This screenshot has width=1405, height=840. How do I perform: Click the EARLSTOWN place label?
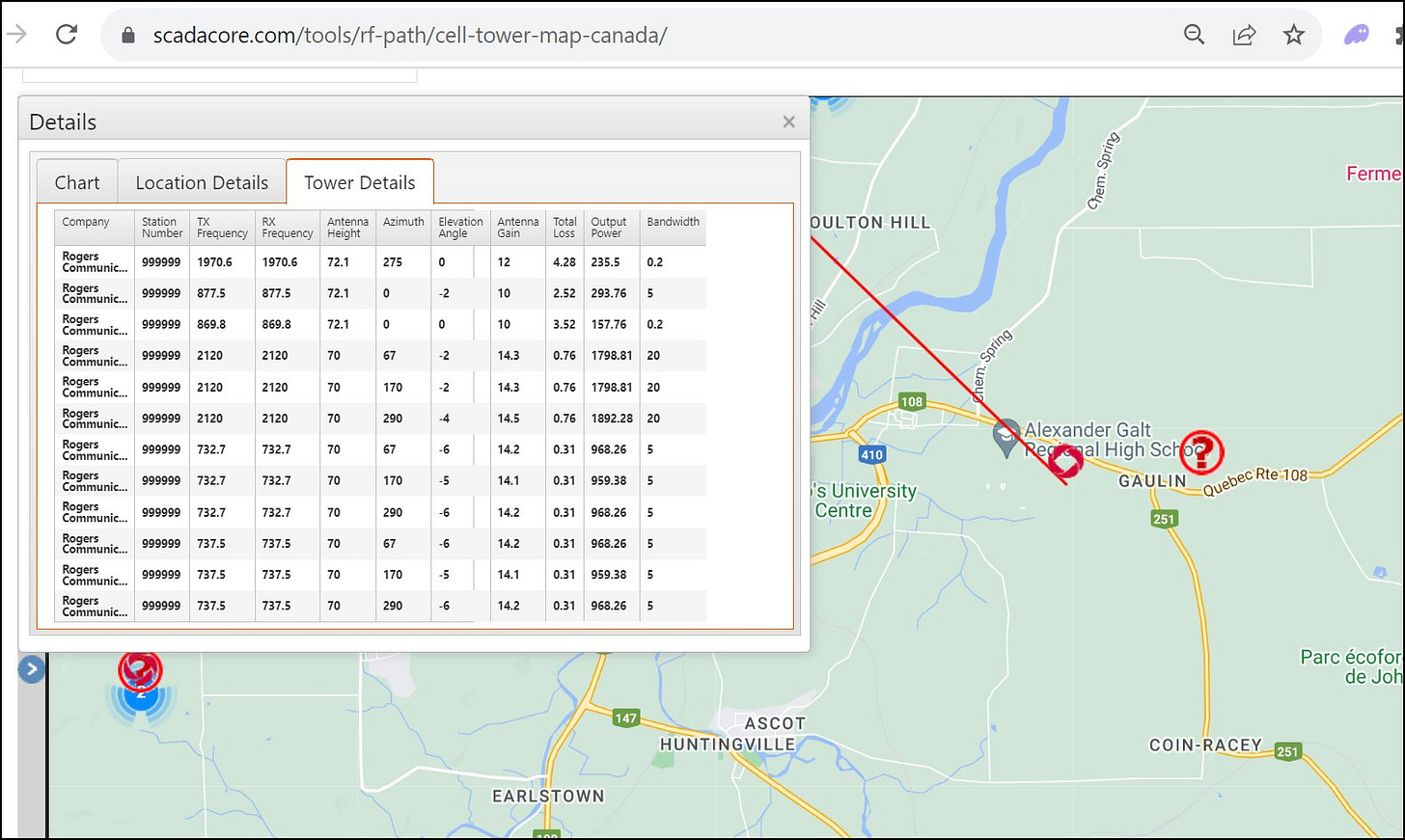click(x=548, y=797)
